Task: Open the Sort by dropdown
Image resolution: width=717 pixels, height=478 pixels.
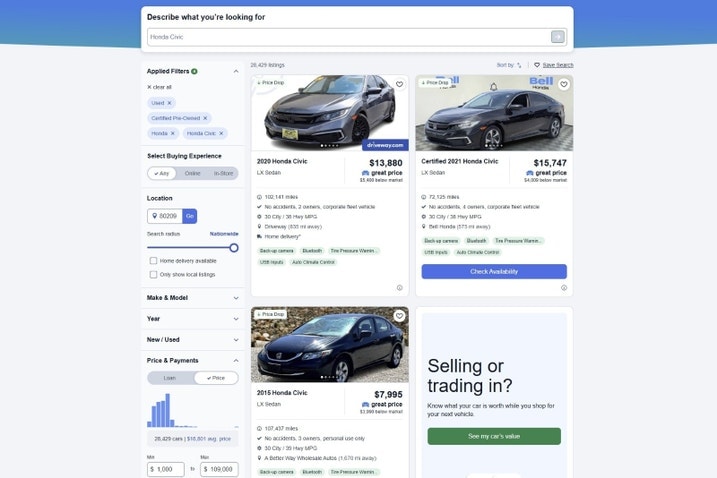Action: [508, 65]
